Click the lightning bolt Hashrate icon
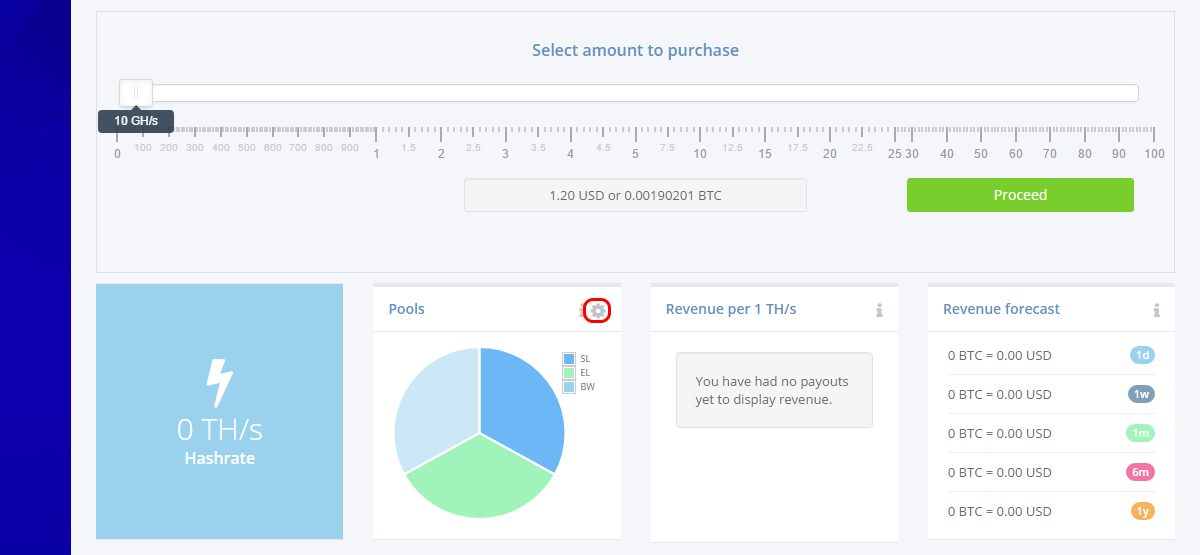The width and height of the screenshot is (1200, 555). [x=219, y=383]
